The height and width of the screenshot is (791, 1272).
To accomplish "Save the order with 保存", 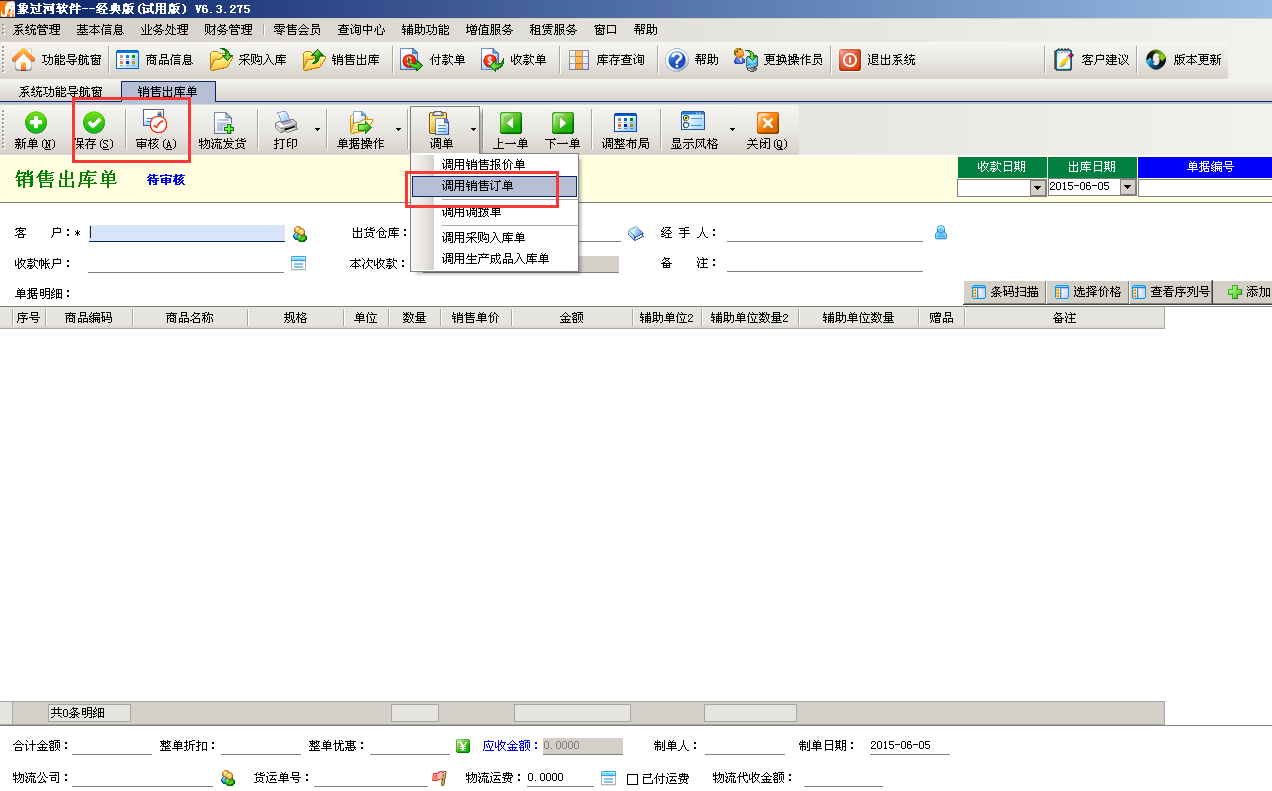I will 94,131.
